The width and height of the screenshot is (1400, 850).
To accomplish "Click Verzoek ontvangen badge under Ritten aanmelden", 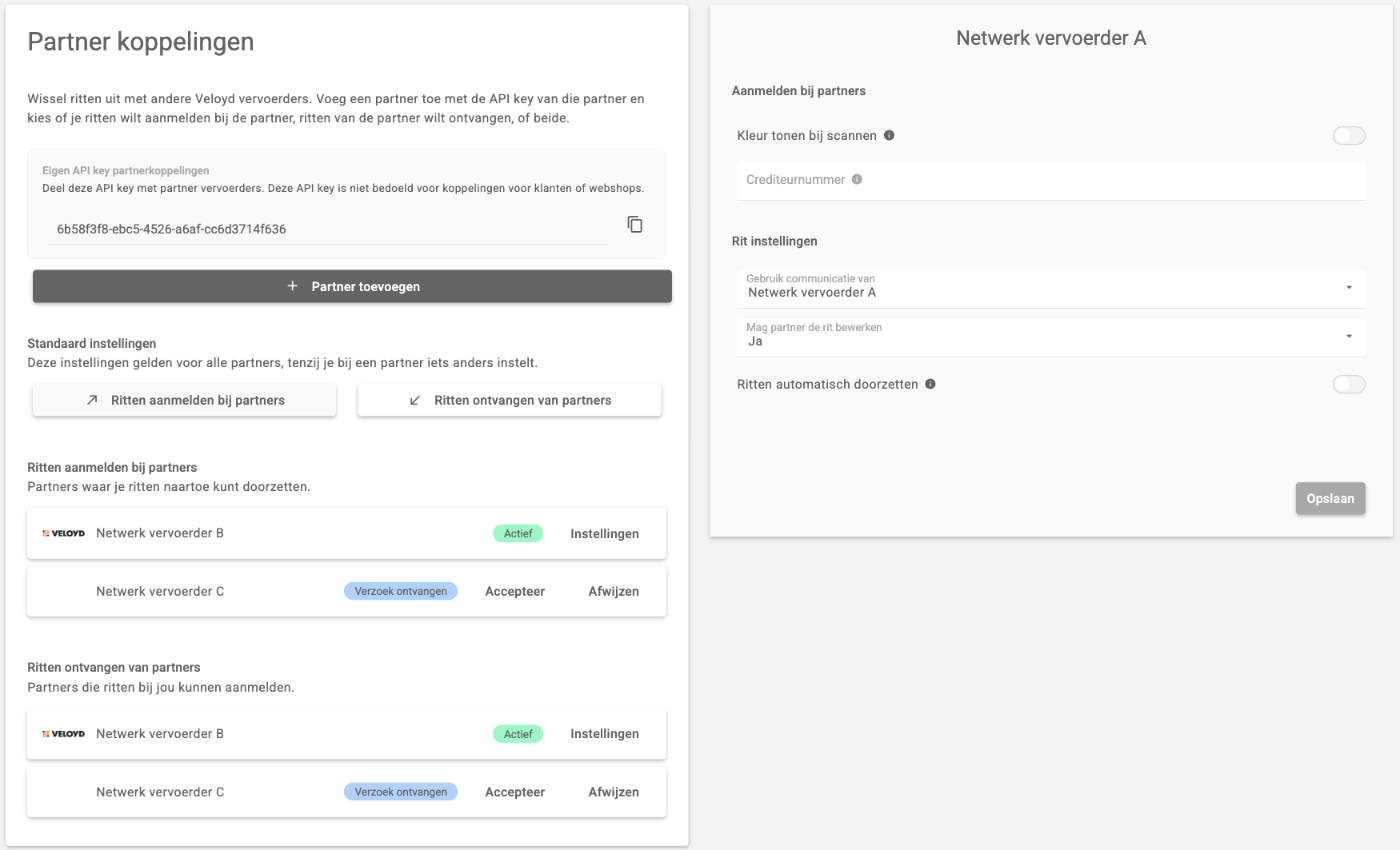I will point(401,592).
